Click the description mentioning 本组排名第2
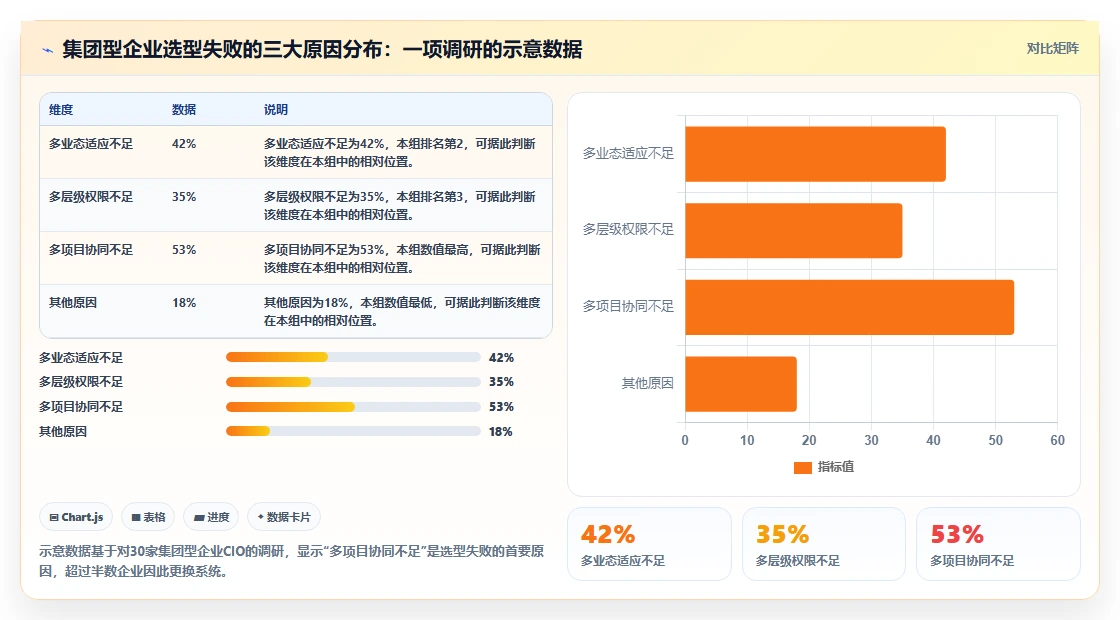 click(400, 153)
